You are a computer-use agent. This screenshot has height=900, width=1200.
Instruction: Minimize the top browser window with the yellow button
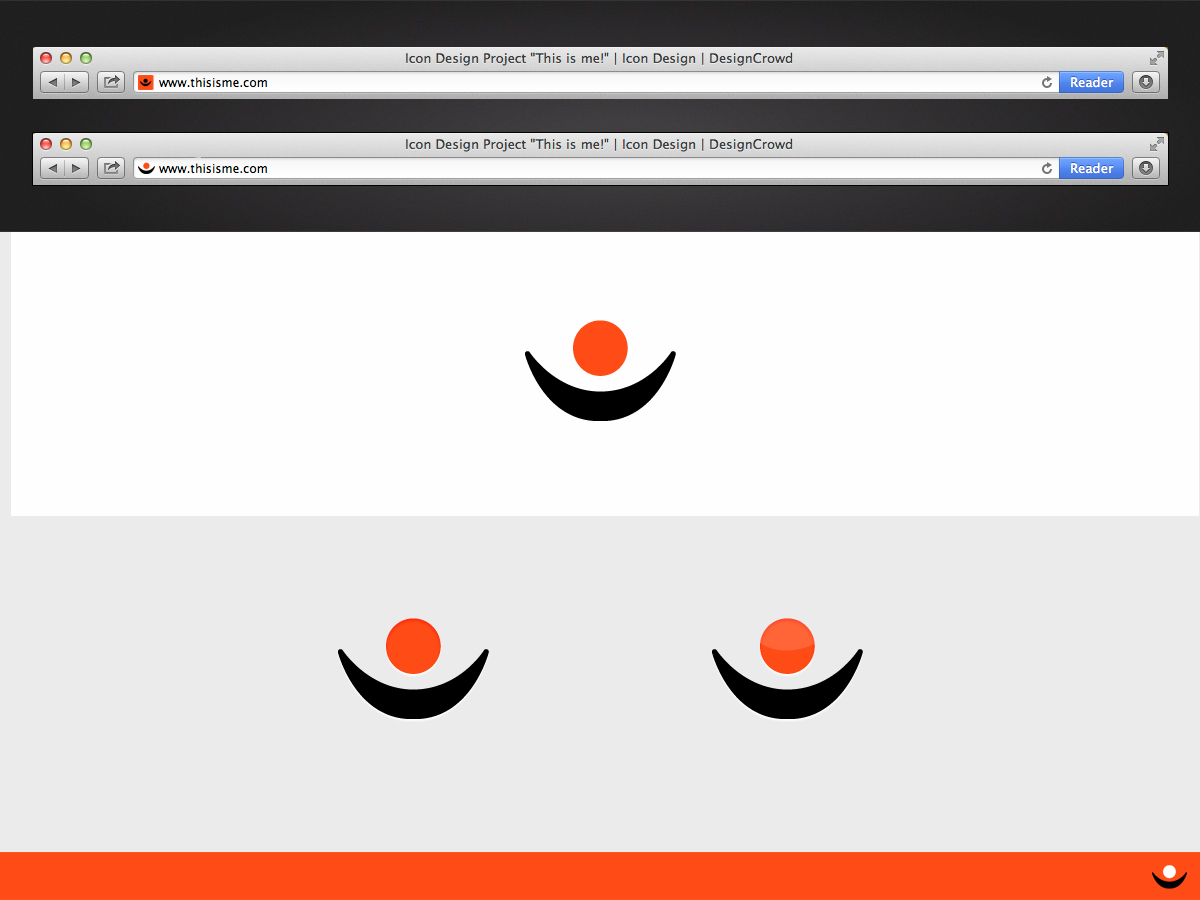[66, 58]
